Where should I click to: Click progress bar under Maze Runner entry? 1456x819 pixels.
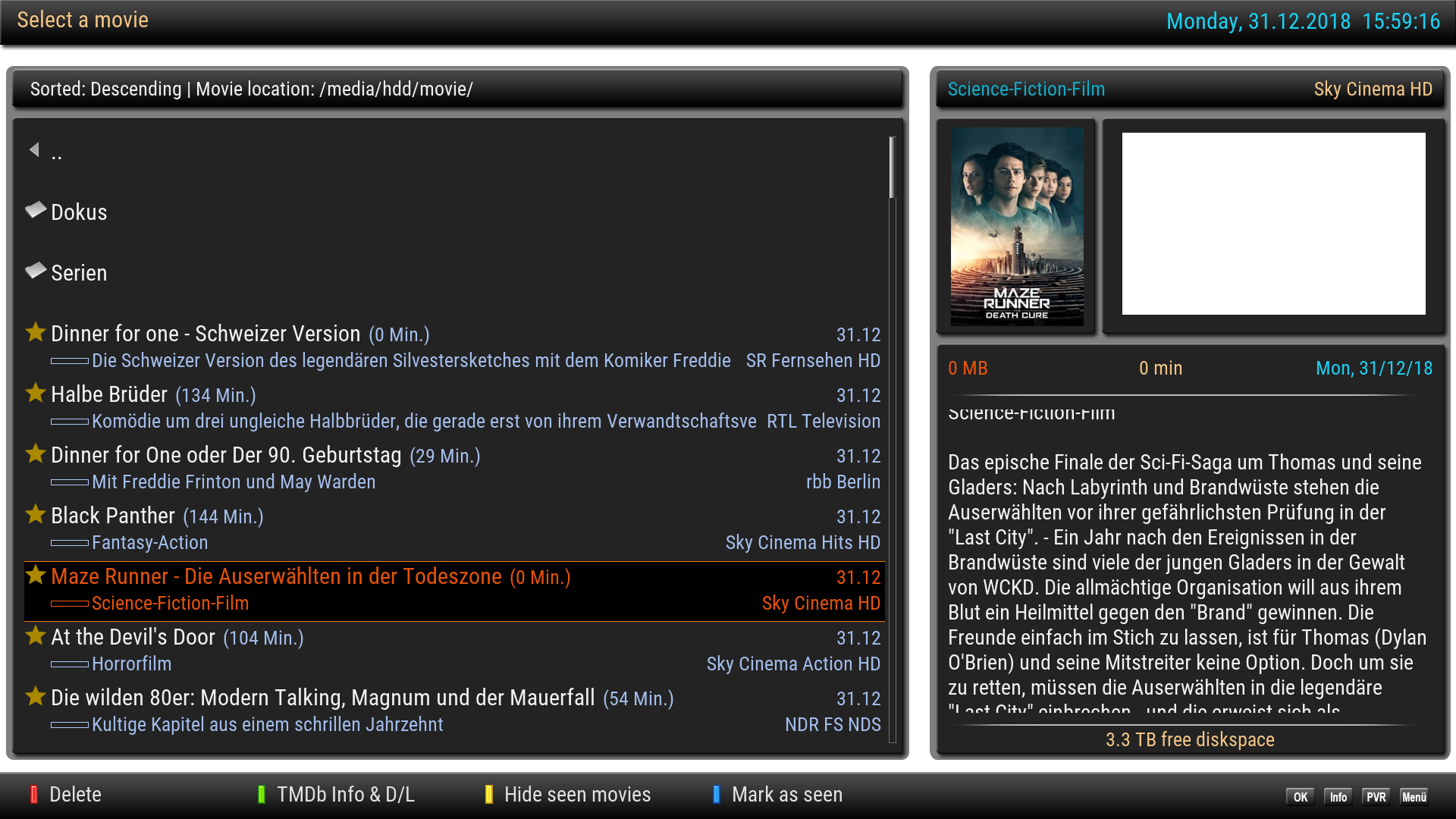pyautogui.click(x=70, y=604)
